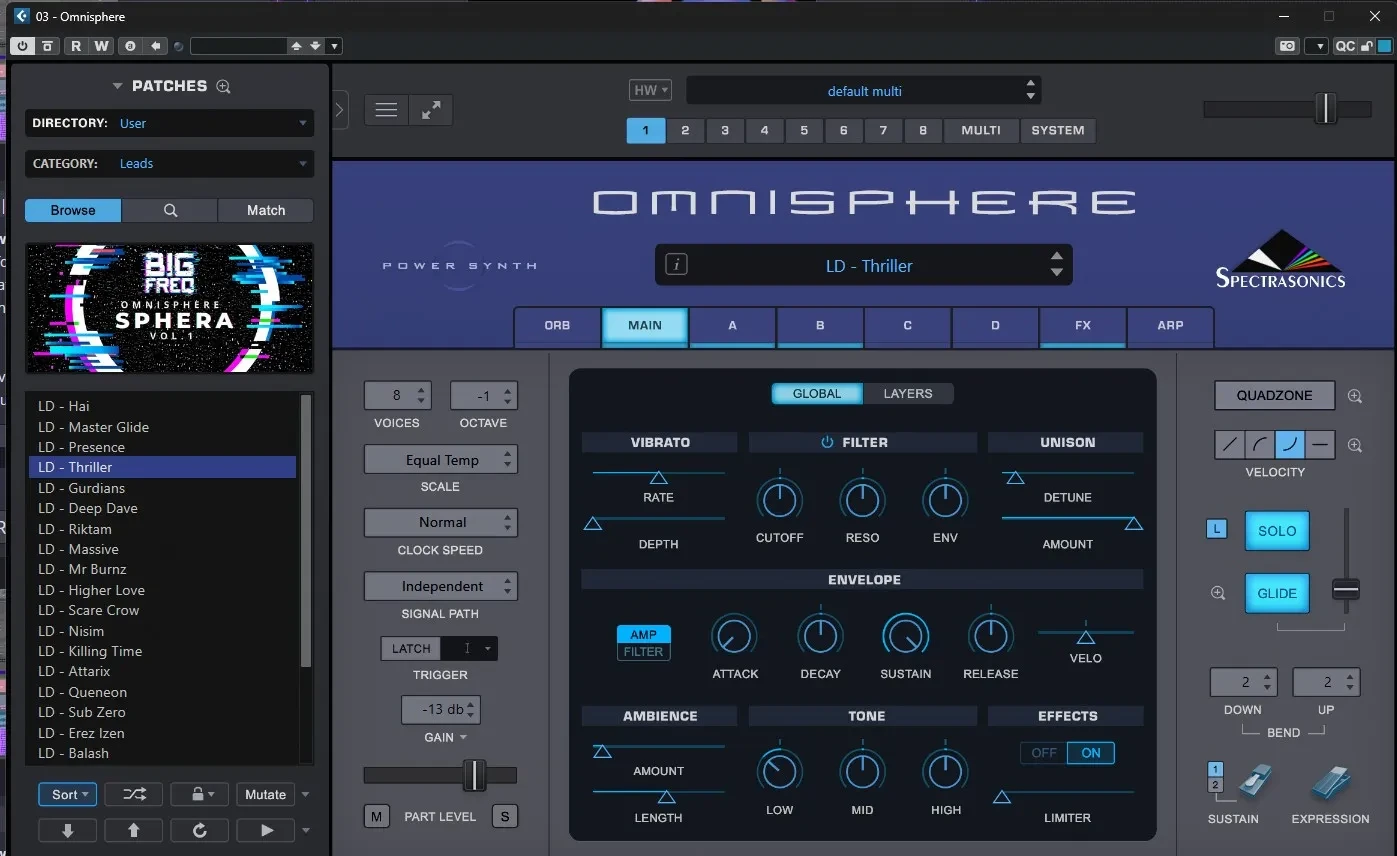Toggle the LATCH trigger button
Image resolution: width=1397 pixels, height=856 pixels.
coord(411,648)
